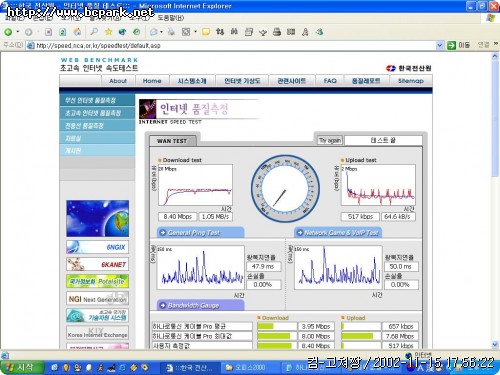Click the Refresh page toolbar icon
Image resolution: width=500 pixels, height=375 pixels.
point(62,32)
